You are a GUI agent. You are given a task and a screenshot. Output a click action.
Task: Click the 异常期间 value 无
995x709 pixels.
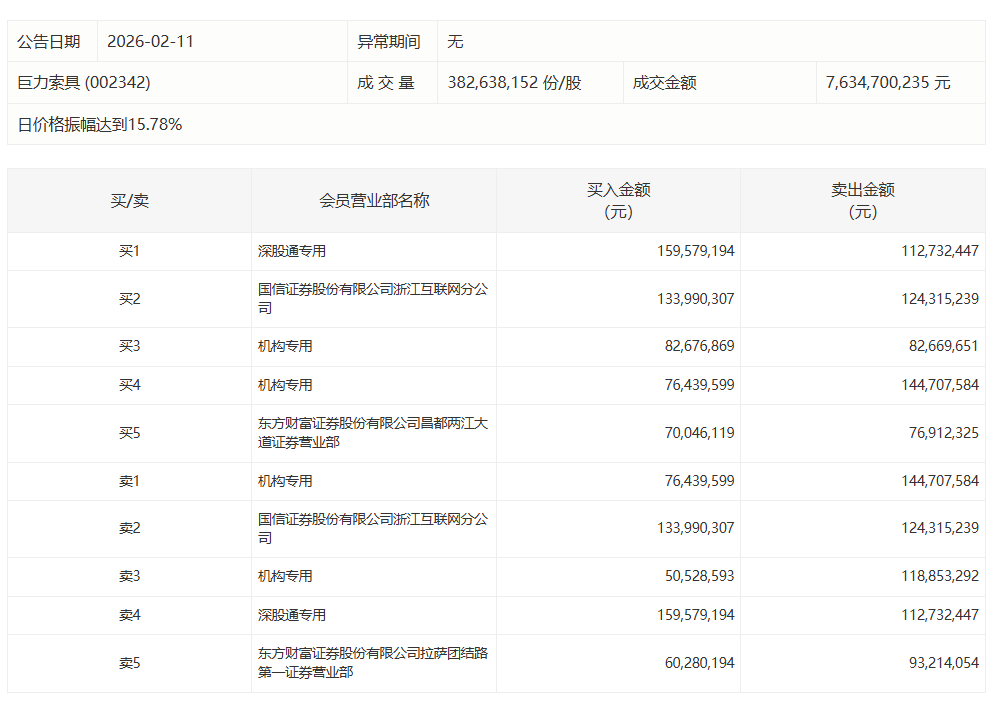(455, 42)
